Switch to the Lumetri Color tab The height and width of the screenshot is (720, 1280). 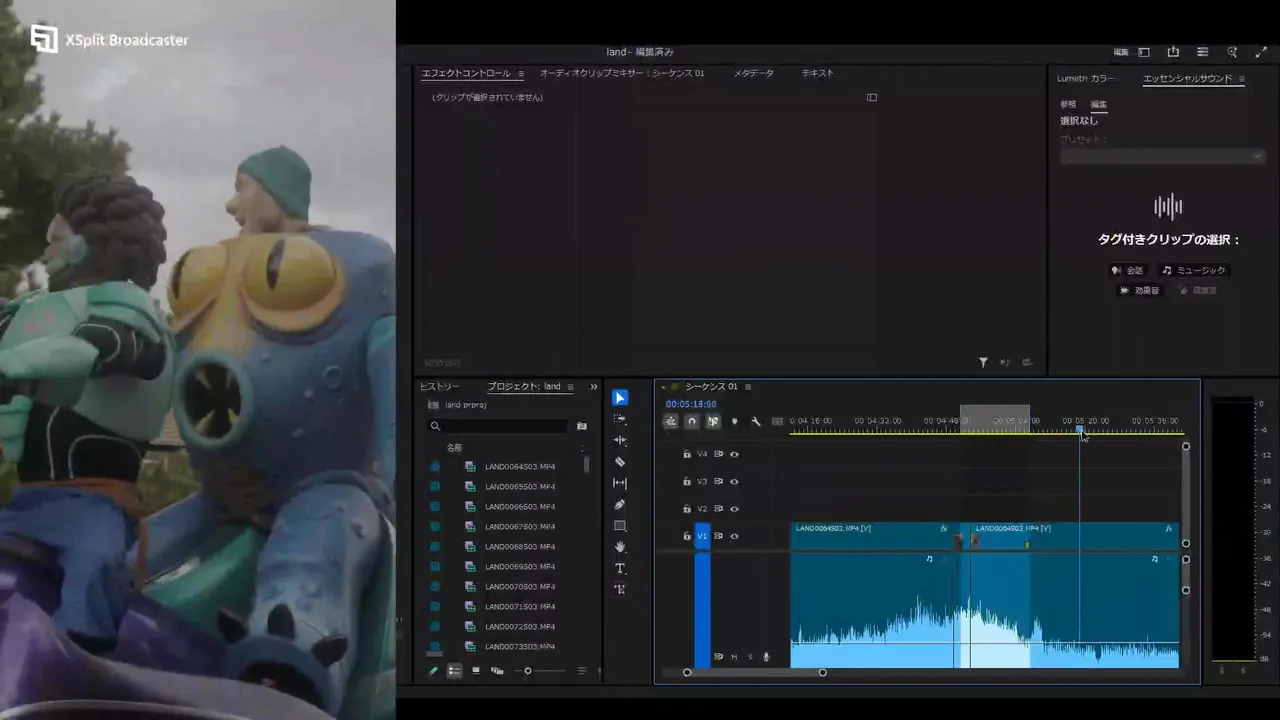tap(1086, 78)
